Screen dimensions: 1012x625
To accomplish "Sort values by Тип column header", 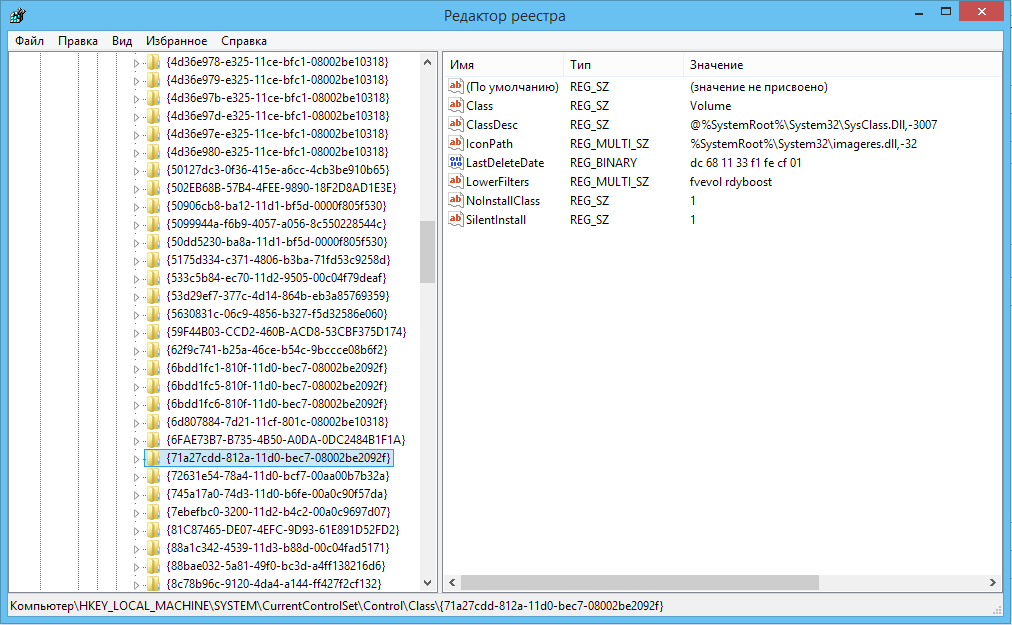I will tap(623, 65).
